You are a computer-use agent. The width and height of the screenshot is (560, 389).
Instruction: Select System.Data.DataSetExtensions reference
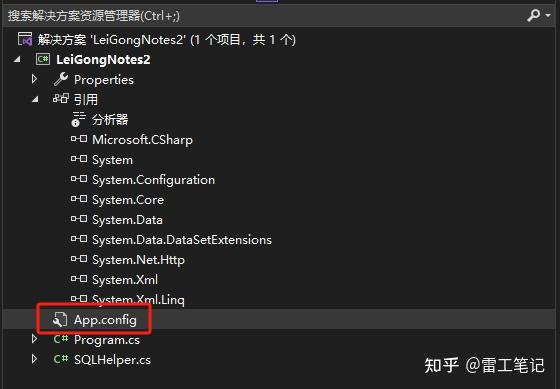pos(182,240)
